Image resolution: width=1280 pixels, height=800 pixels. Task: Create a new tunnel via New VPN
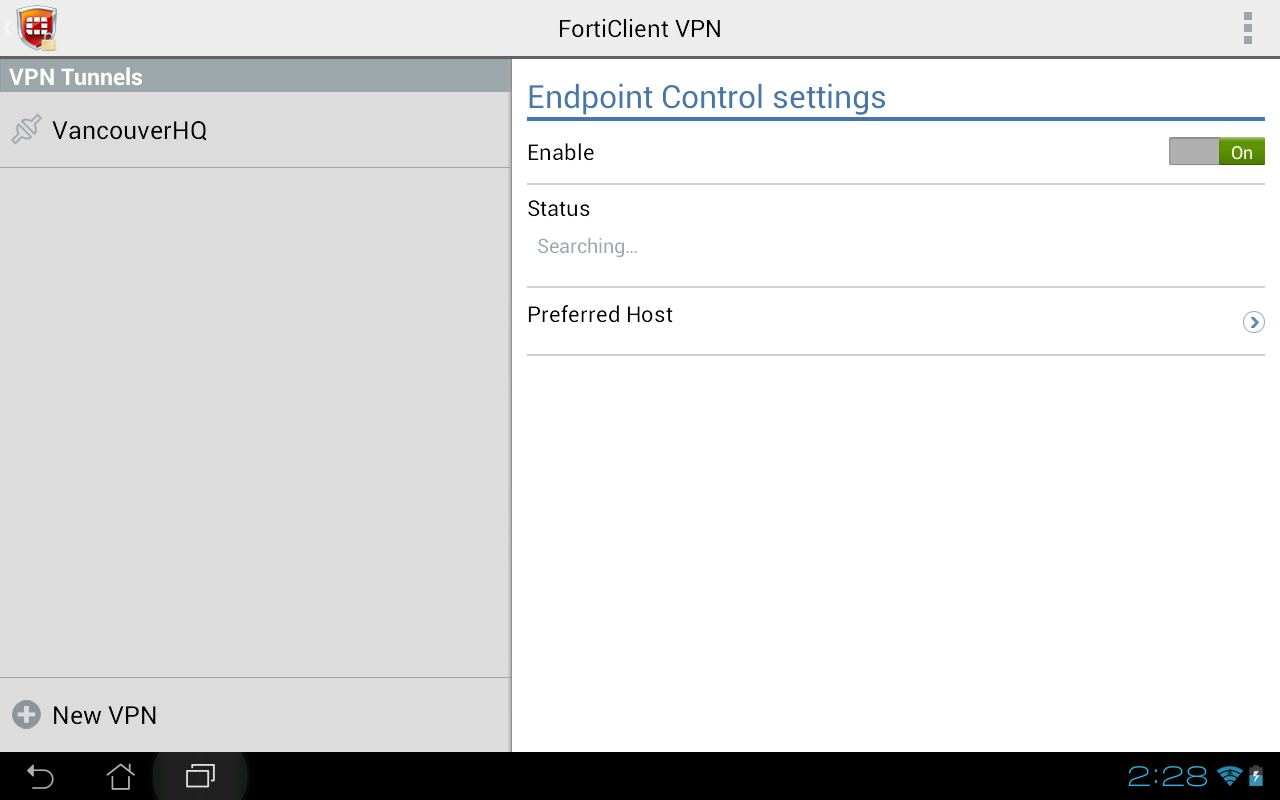pos(104,714)
